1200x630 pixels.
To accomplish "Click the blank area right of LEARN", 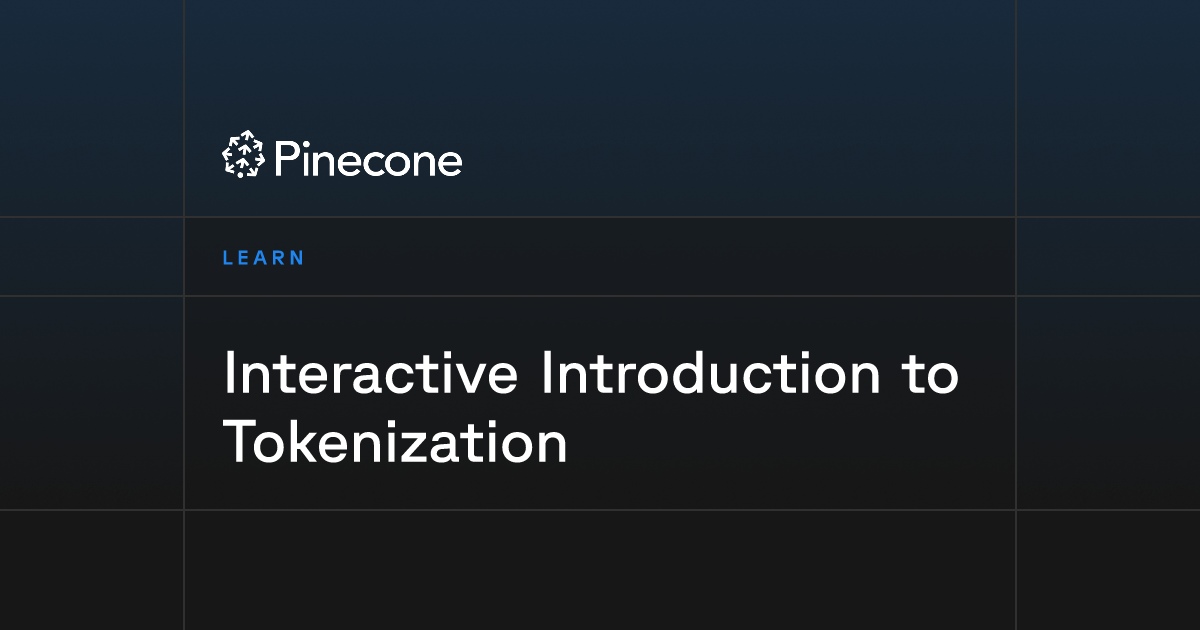I will point(660,257).
